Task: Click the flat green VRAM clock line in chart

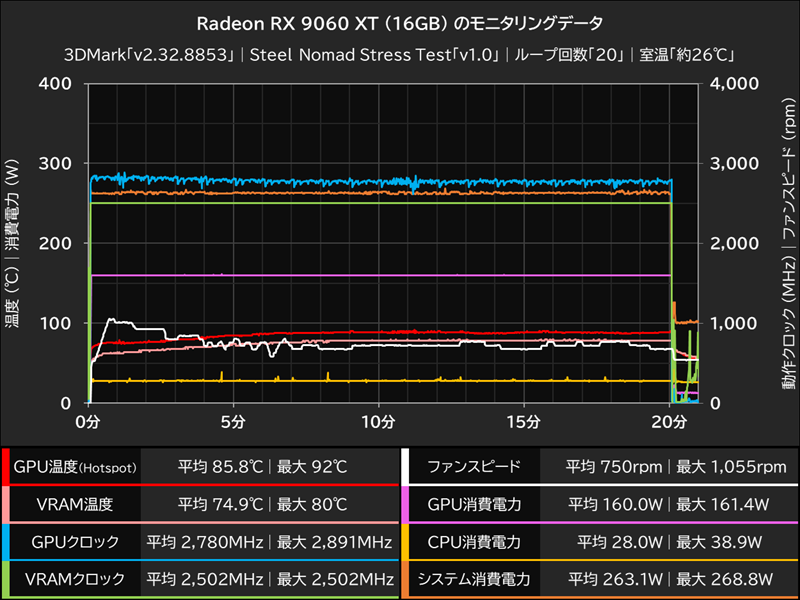Action: pos(380,203)
